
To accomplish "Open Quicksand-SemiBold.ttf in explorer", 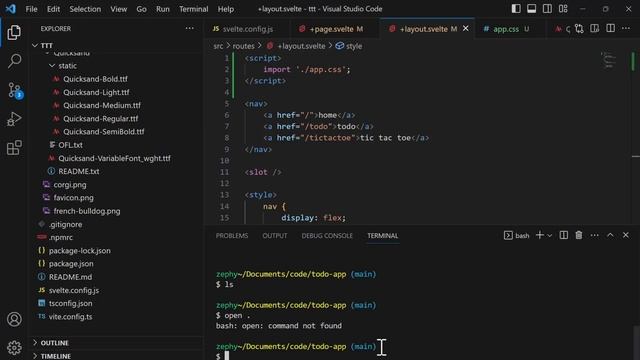I will [x=104, y=131].
